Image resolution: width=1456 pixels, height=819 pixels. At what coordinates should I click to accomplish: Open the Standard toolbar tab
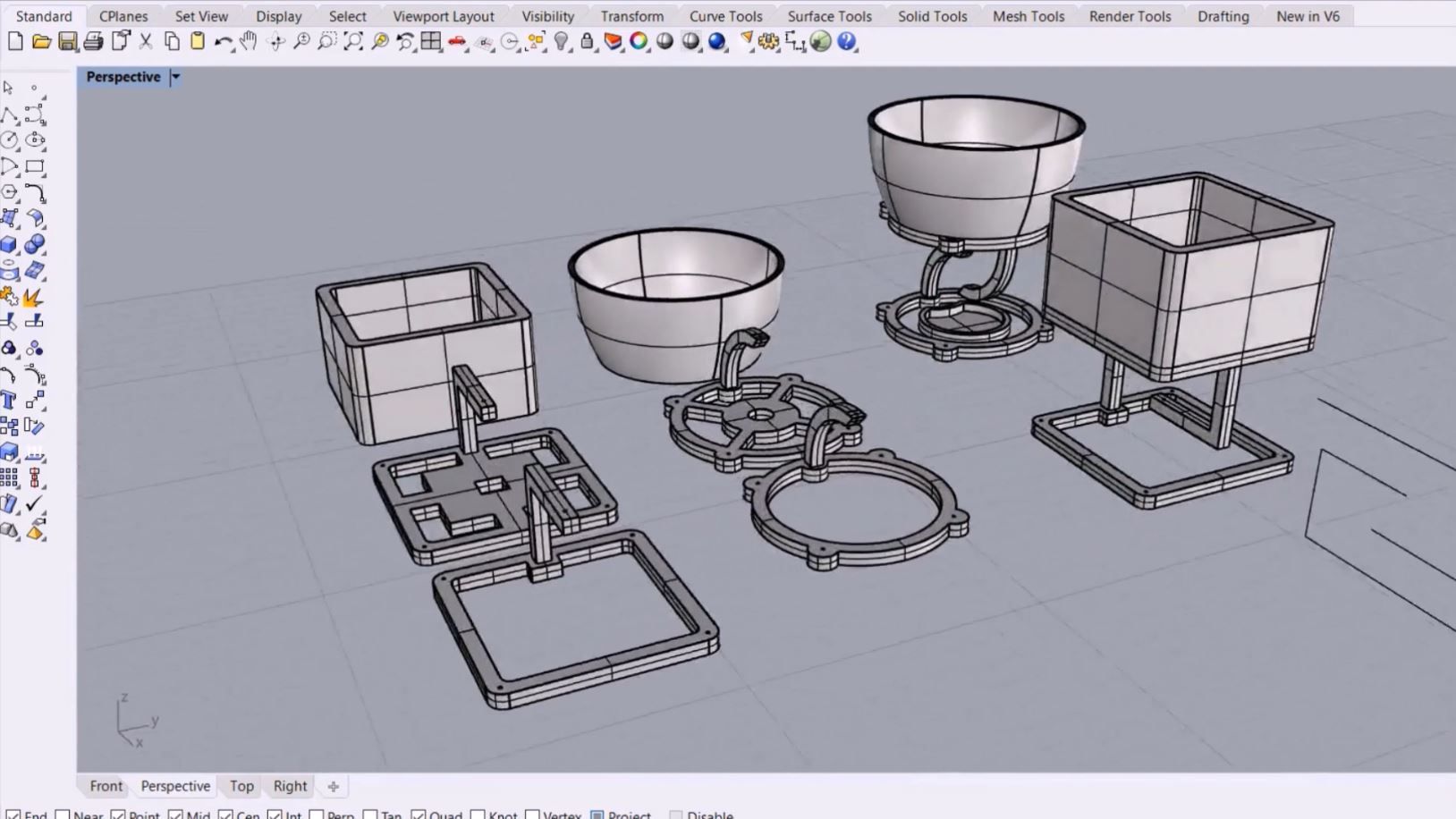pyautogui.click(x=44, y=16)
